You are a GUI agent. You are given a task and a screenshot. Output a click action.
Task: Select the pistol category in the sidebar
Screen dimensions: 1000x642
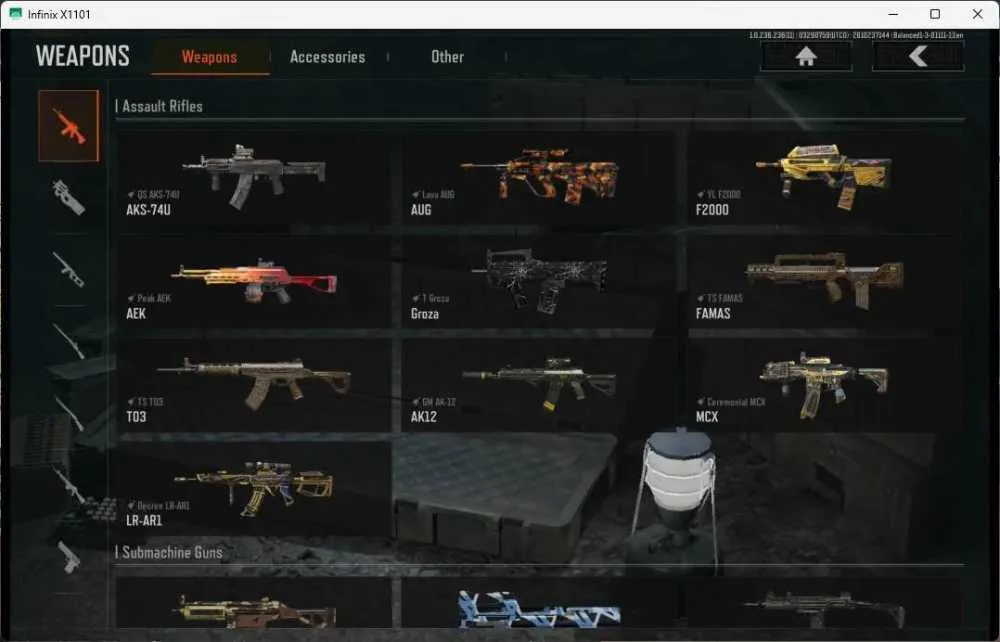68,557
